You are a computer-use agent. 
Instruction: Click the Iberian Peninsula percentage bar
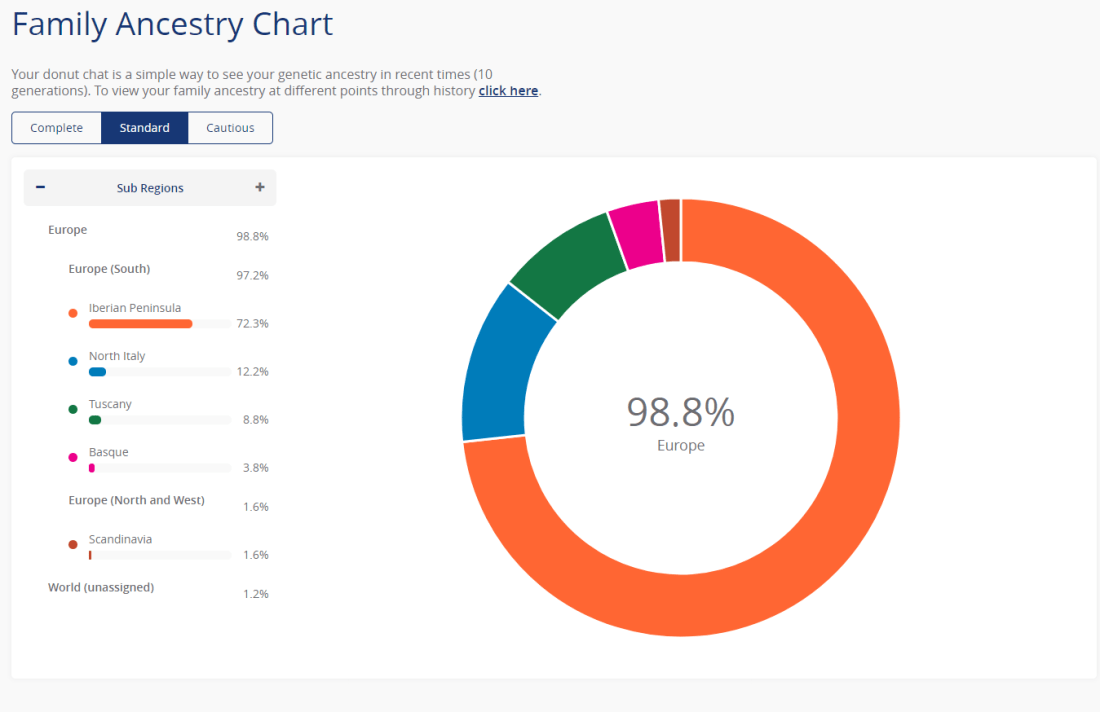tap(140, 324)
